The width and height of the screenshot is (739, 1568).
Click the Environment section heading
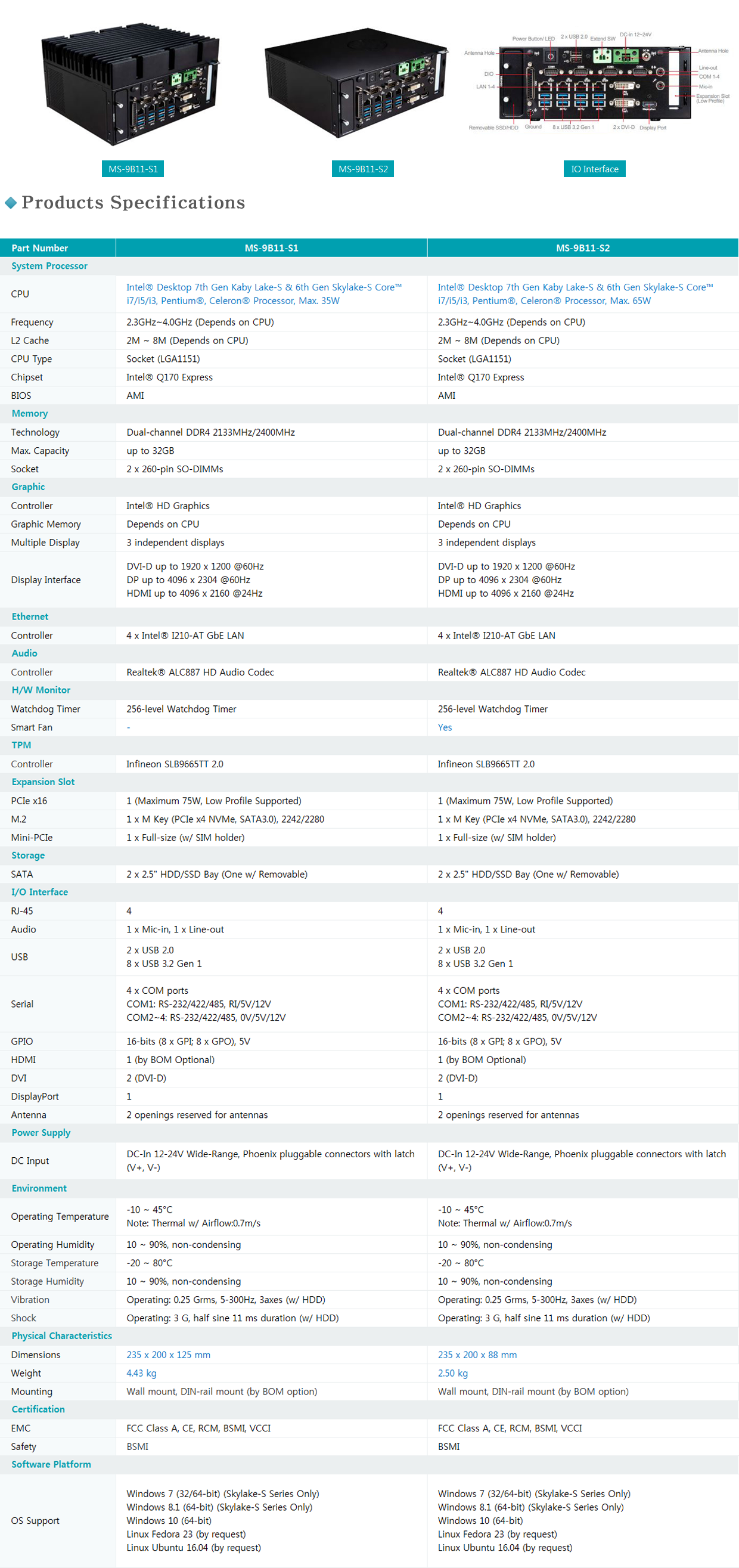[39, 1188]
